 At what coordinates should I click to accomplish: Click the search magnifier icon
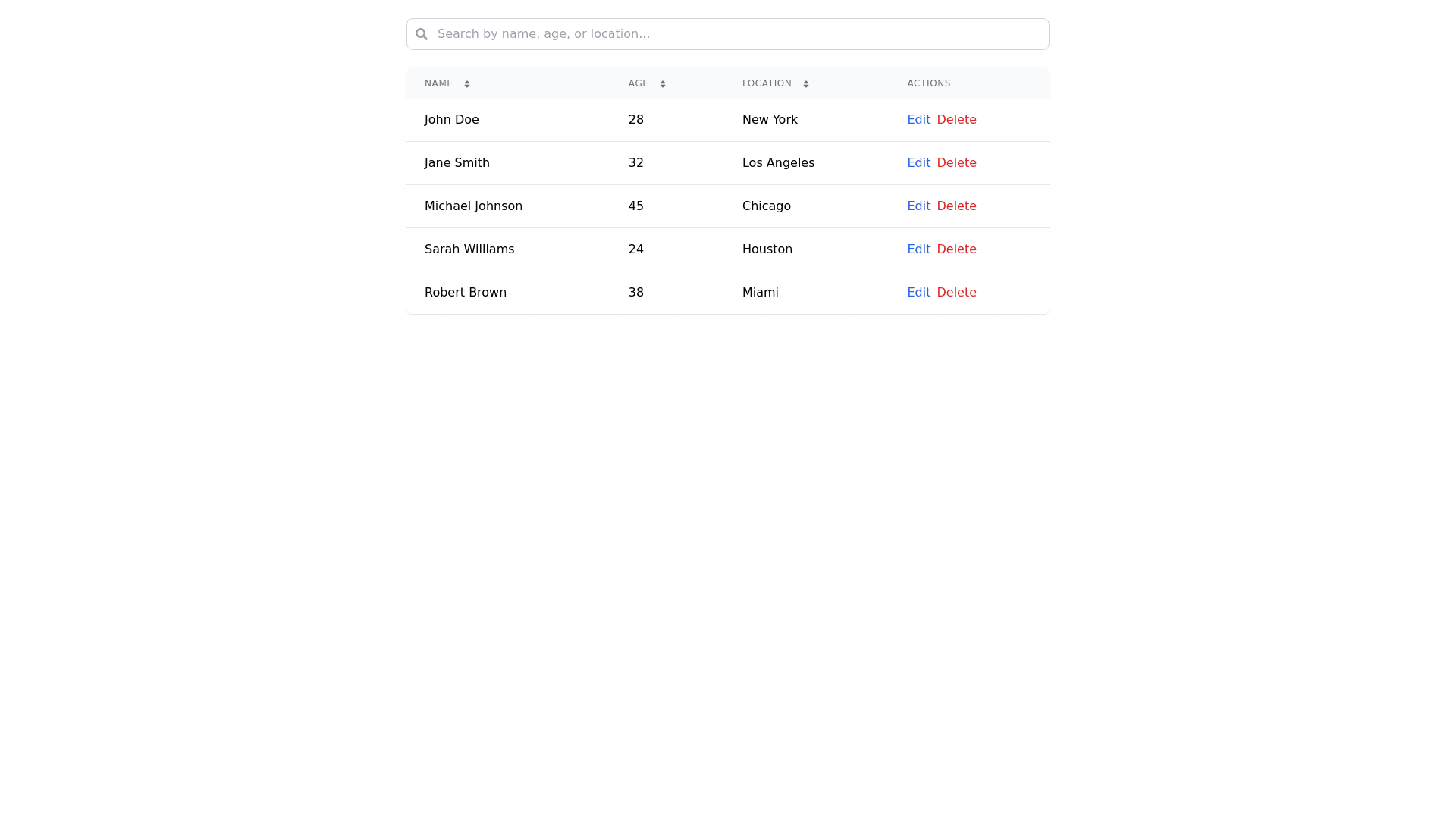(422, 34)
